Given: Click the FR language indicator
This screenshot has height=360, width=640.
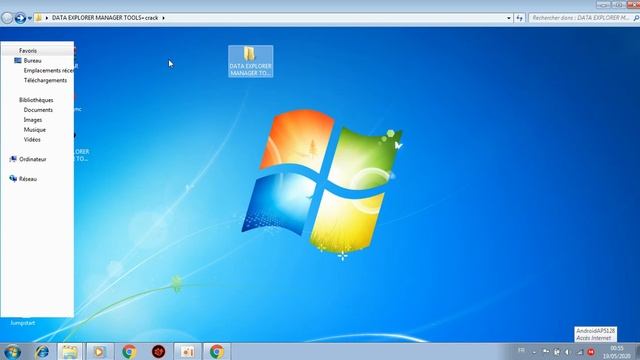Looking at the screenshot, I should (x=521, y=350).
